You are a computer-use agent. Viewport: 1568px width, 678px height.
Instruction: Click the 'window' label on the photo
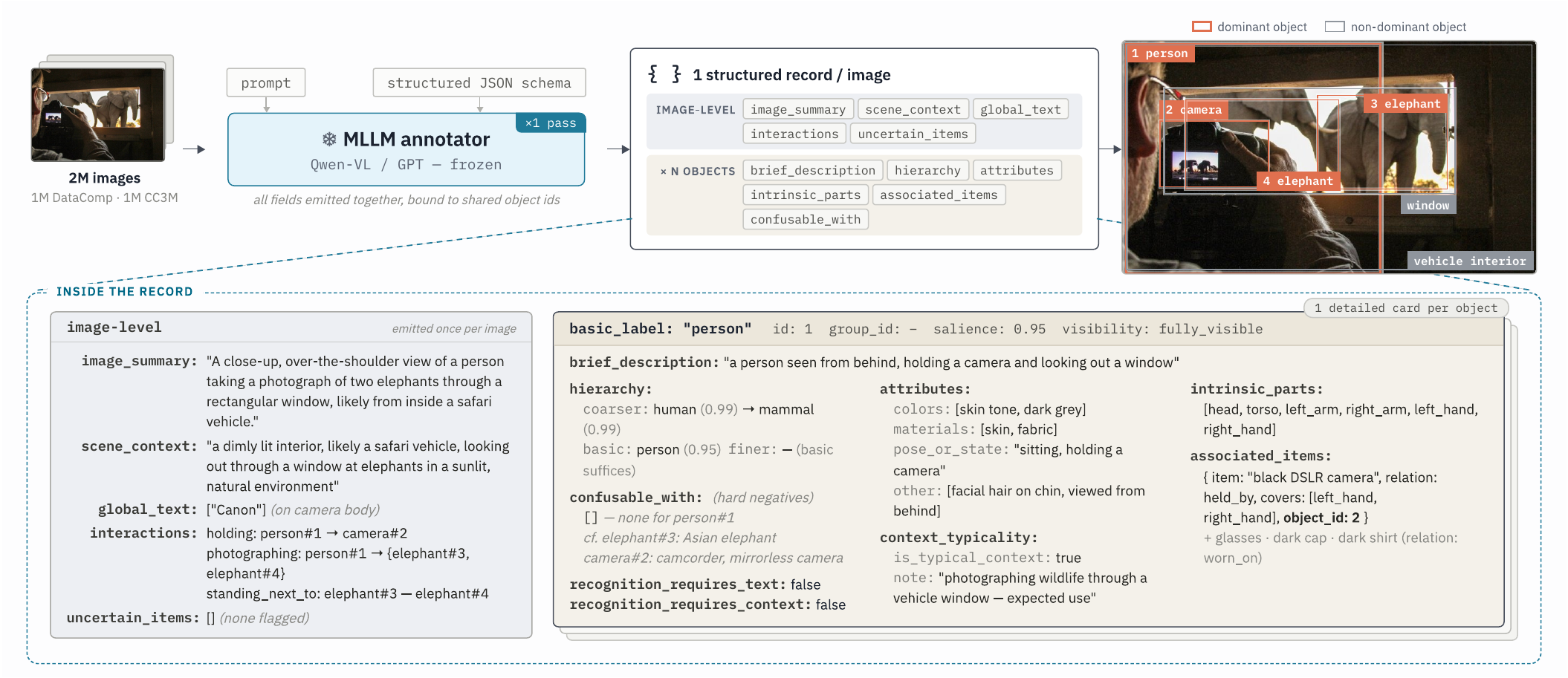tap(1428, 206)
